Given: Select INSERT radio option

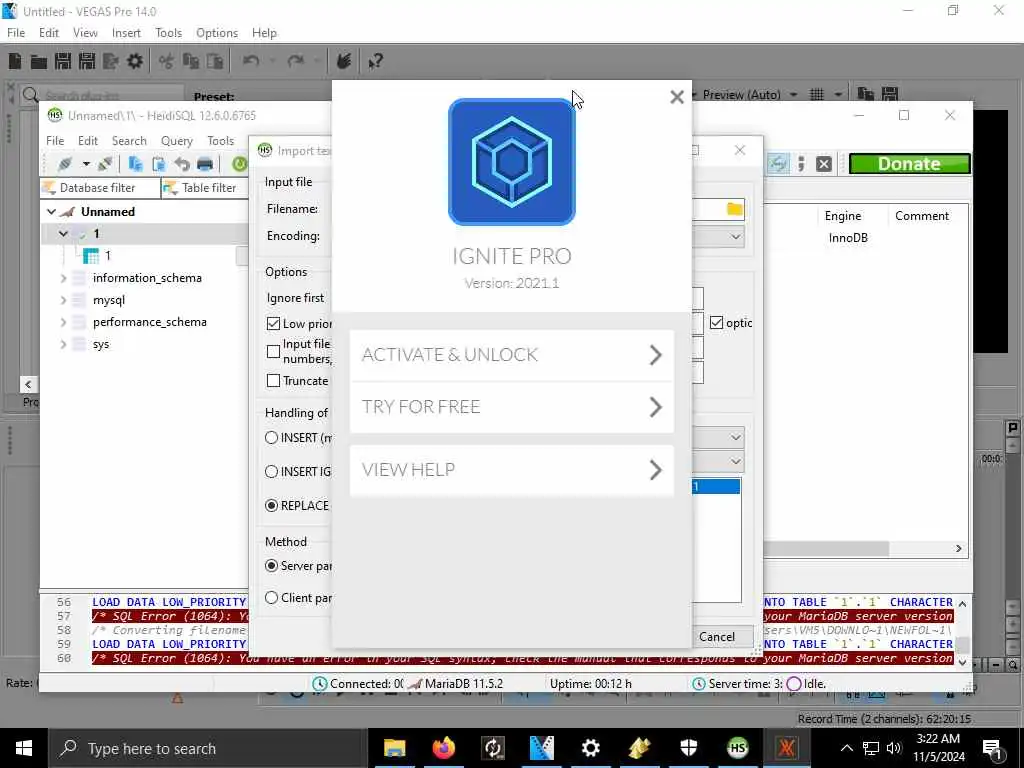Looking at the screenshot, I should 272,438.
